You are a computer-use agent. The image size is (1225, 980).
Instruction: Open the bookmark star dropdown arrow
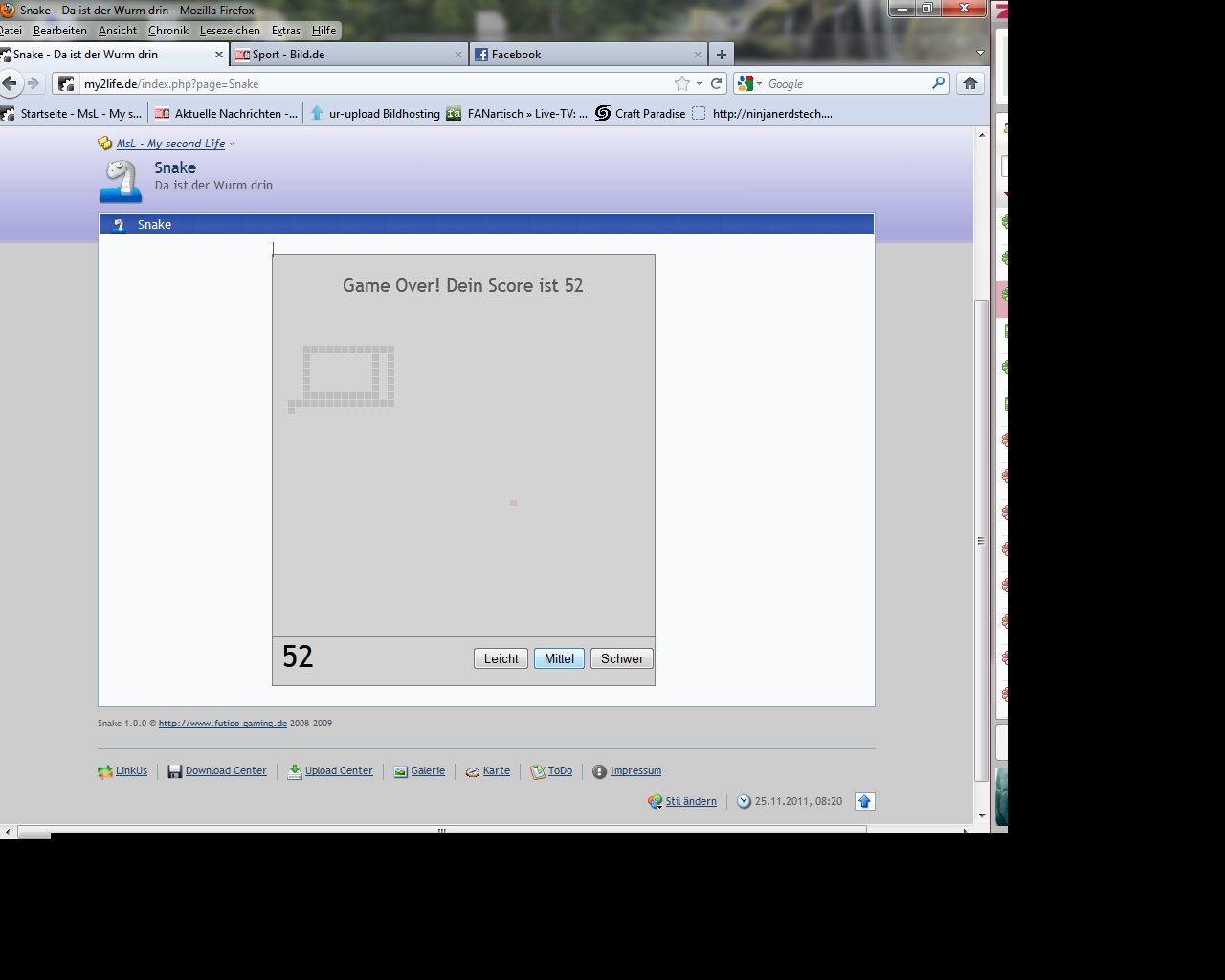(x=699, y=83)
